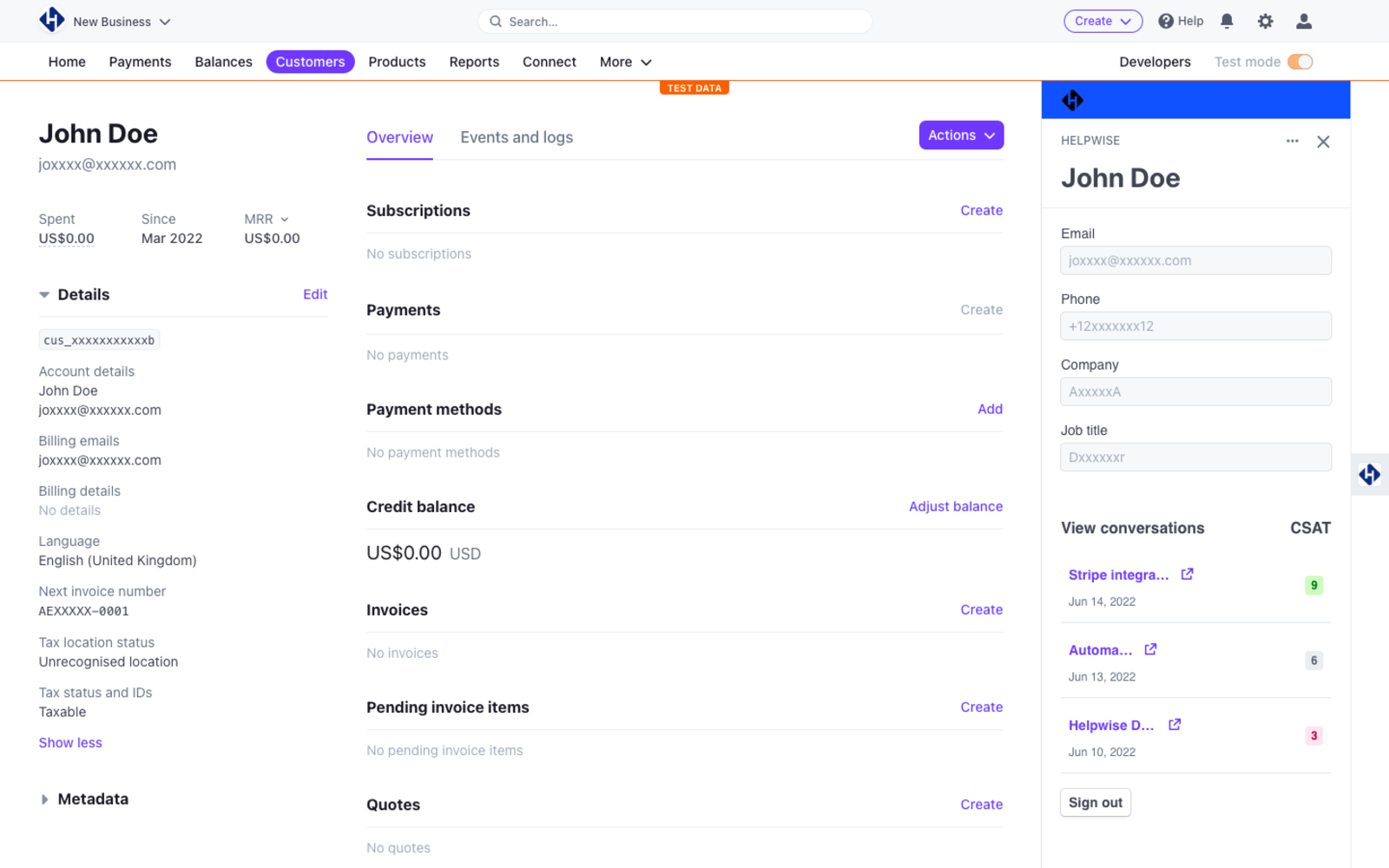The width and height of the screenshot is (1389, 868).
Task: Open the Actions dropdown
Action: click(x=960, y=135)
